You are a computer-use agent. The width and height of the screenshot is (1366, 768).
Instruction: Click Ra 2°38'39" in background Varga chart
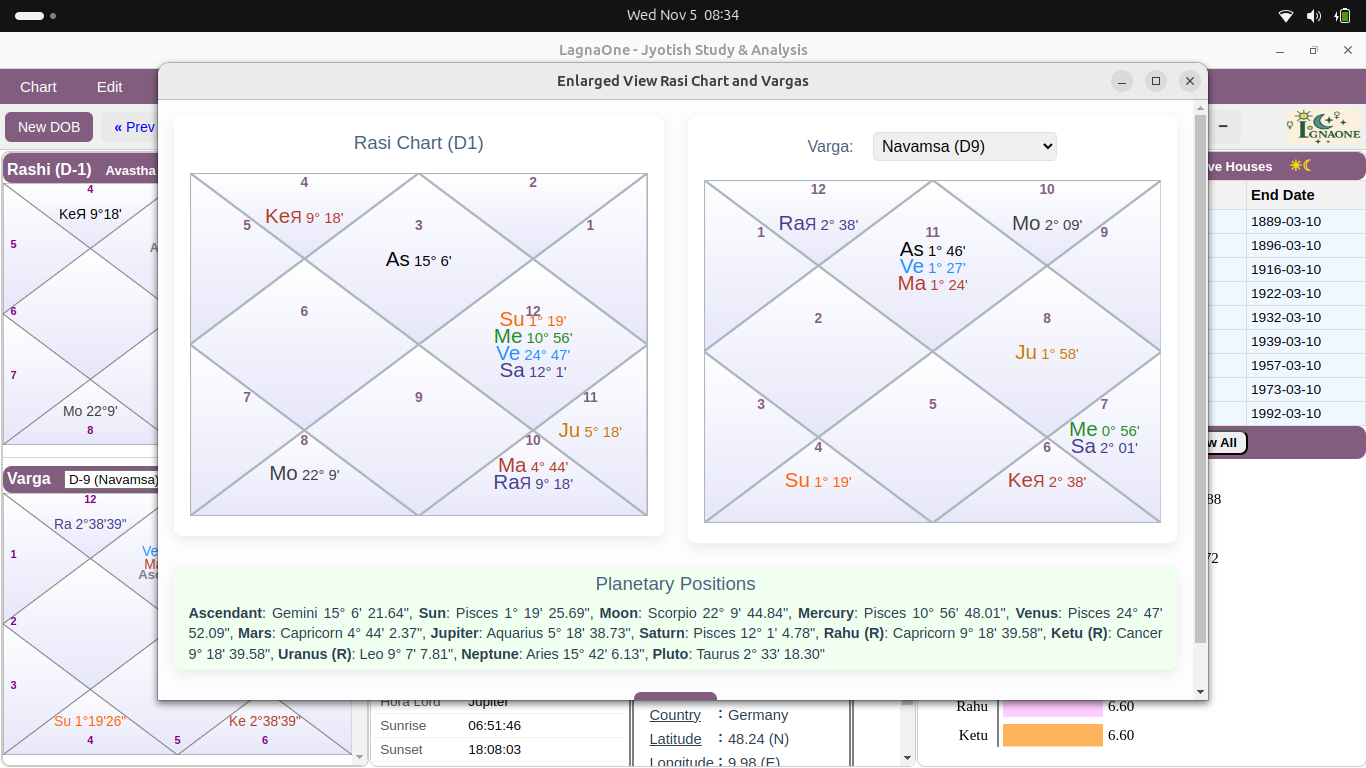90,523
